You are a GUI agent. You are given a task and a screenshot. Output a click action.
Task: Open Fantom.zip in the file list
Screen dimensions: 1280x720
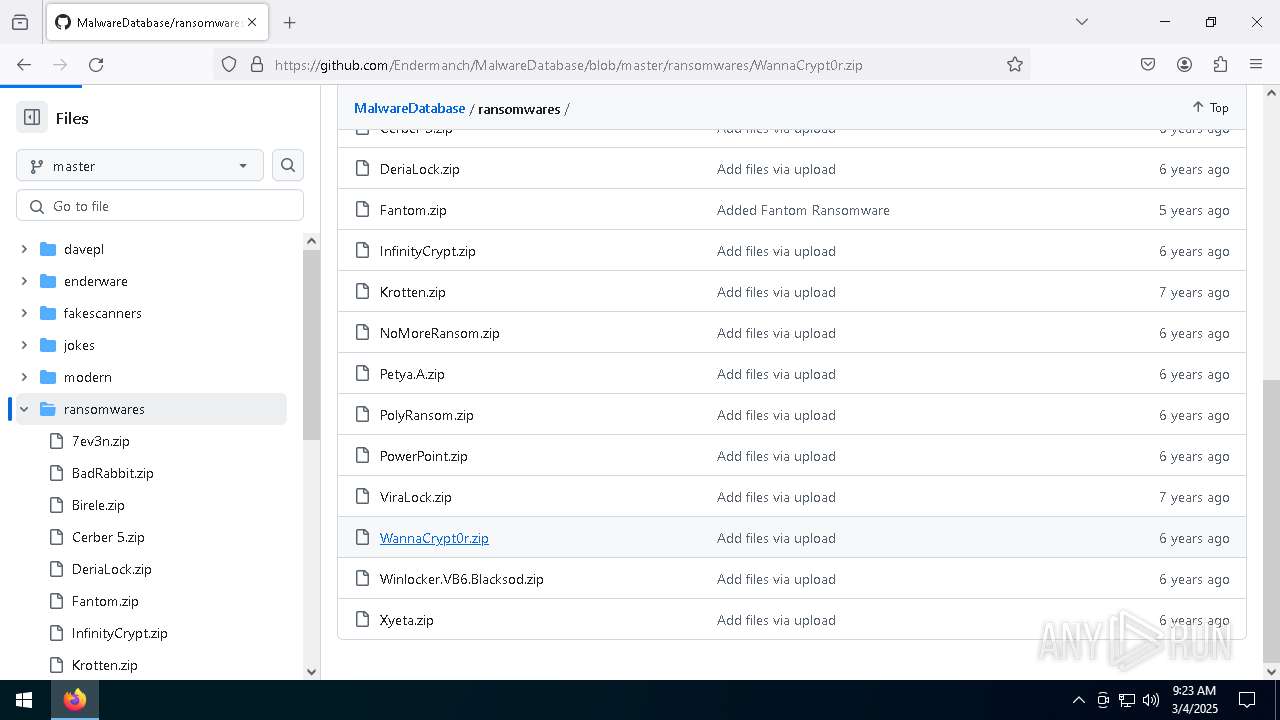413,210
